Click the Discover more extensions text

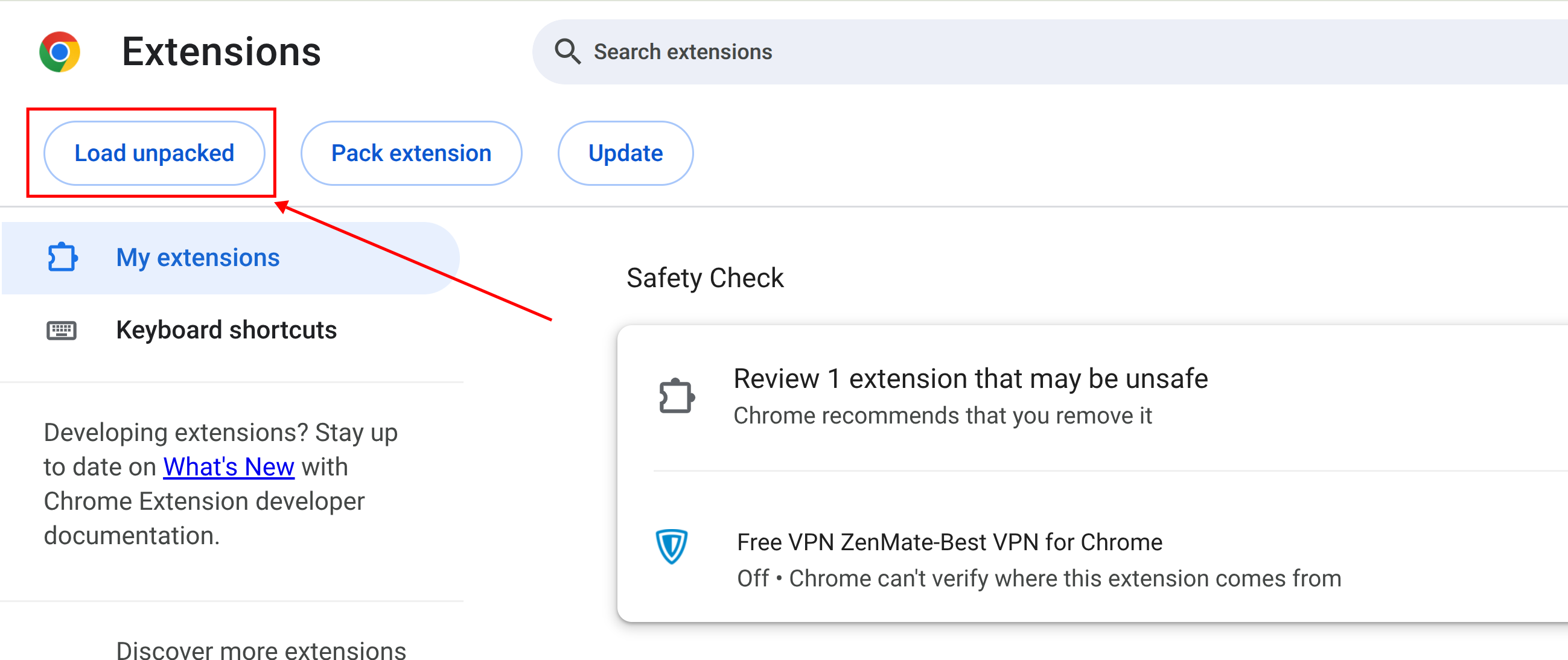click(261, 649)
